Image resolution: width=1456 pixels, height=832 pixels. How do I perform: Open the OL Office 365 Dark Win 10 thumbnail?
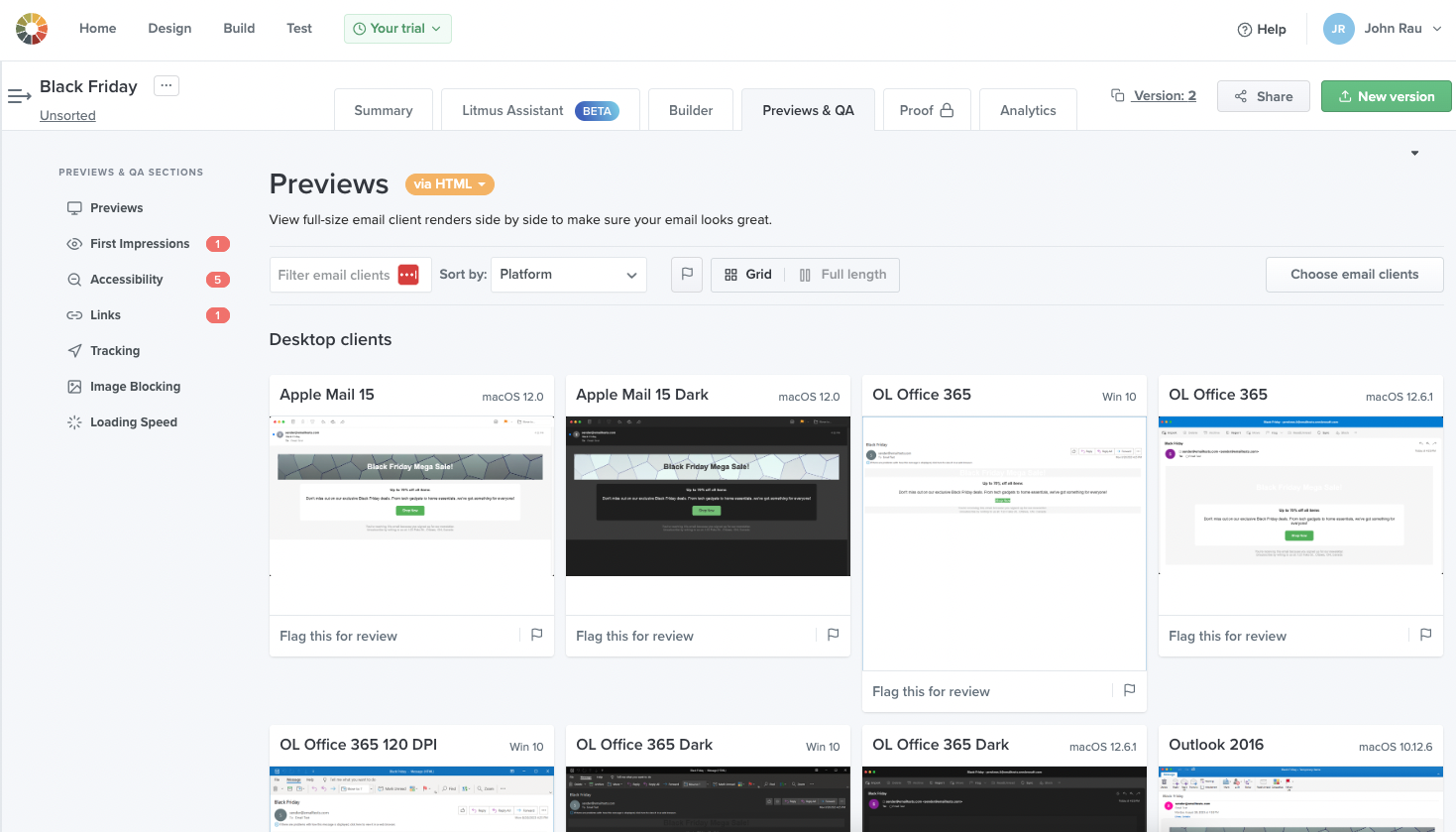708,799
